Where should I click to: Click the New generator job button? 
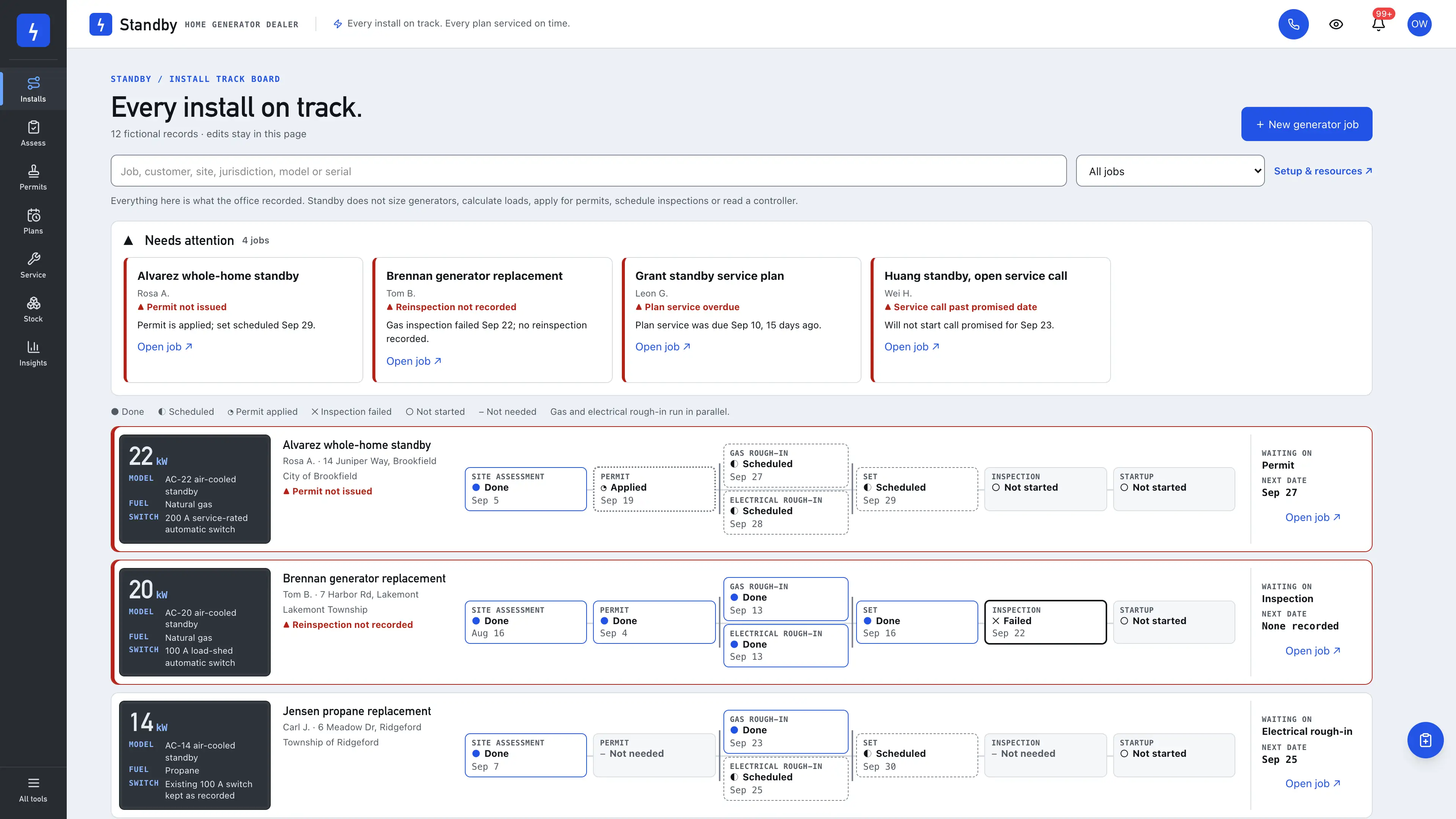1306,124
